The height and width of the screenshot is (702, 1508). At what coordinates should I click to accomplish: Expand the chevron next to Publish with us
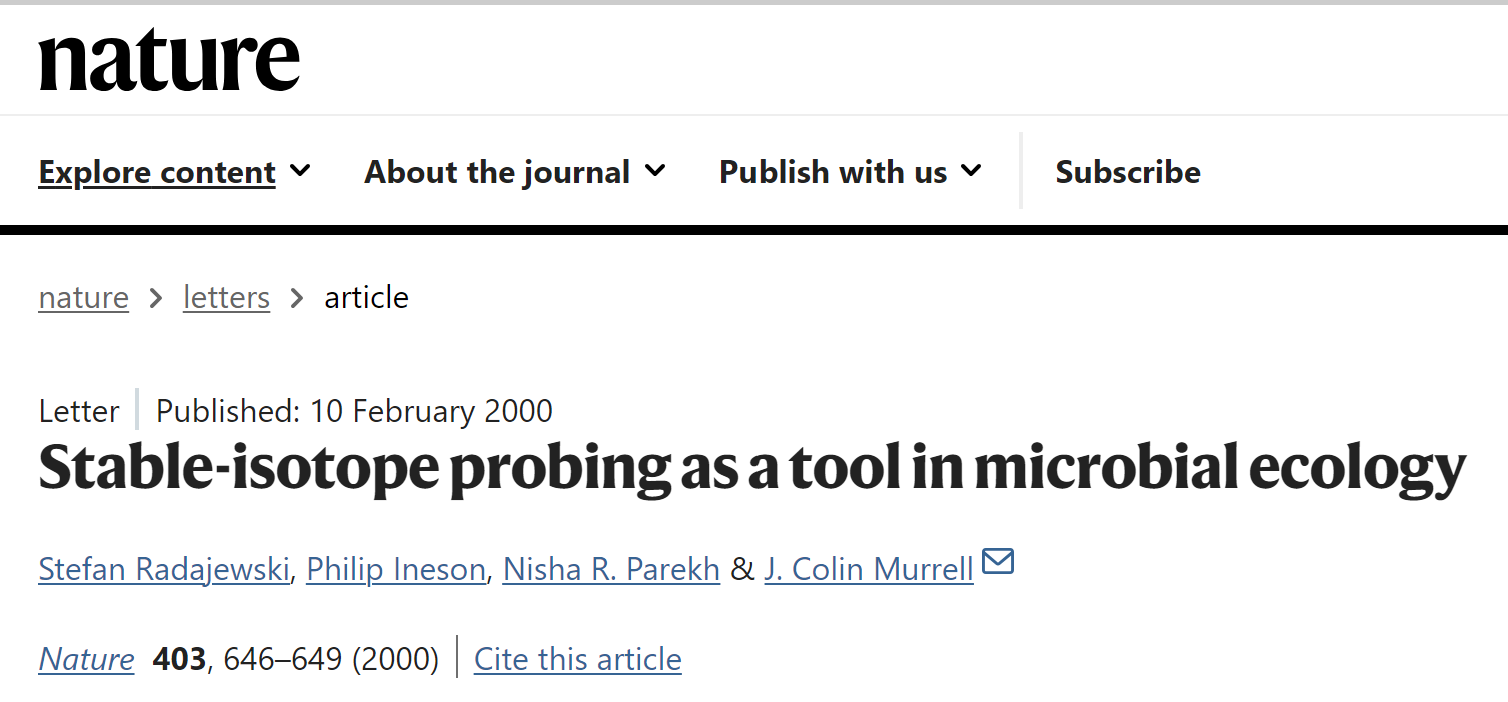point(971,171)
